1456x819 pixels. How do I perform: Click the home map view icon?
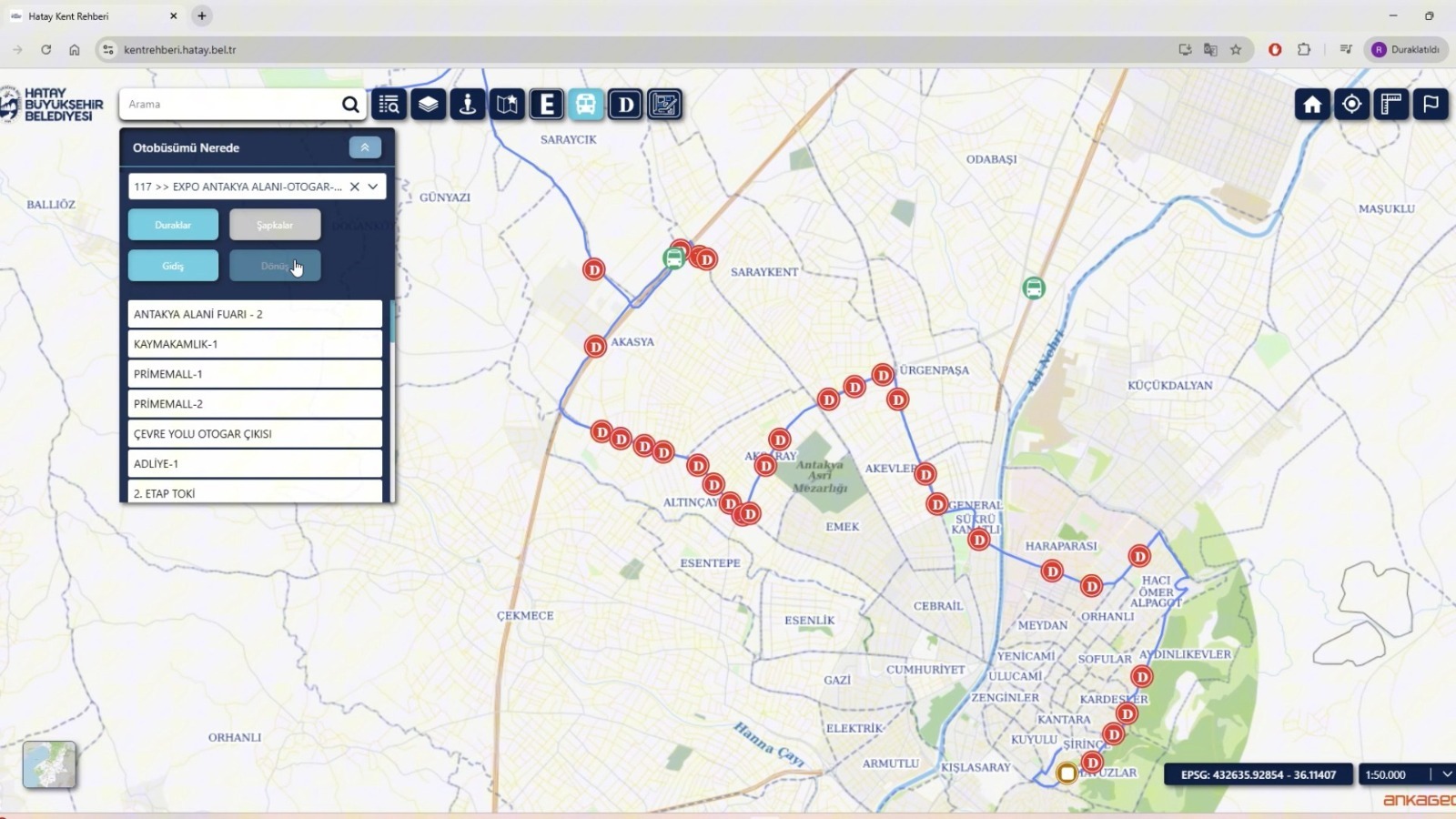tap(1312, 105)
